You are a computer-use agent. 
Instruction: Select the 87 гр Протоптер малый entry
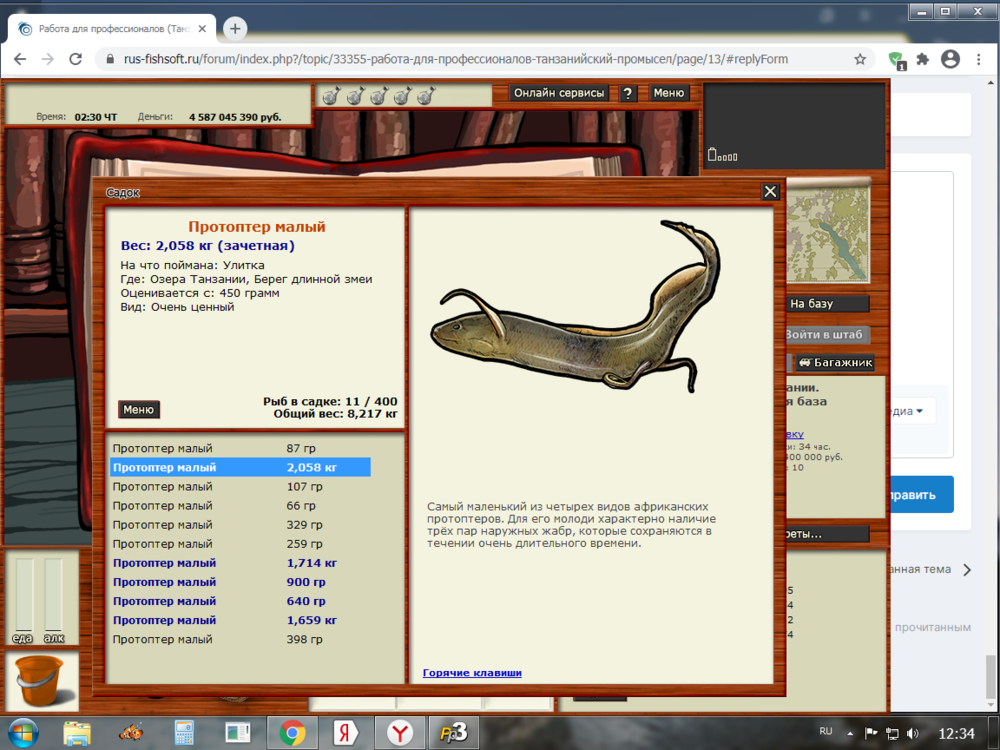coord(240,448)
